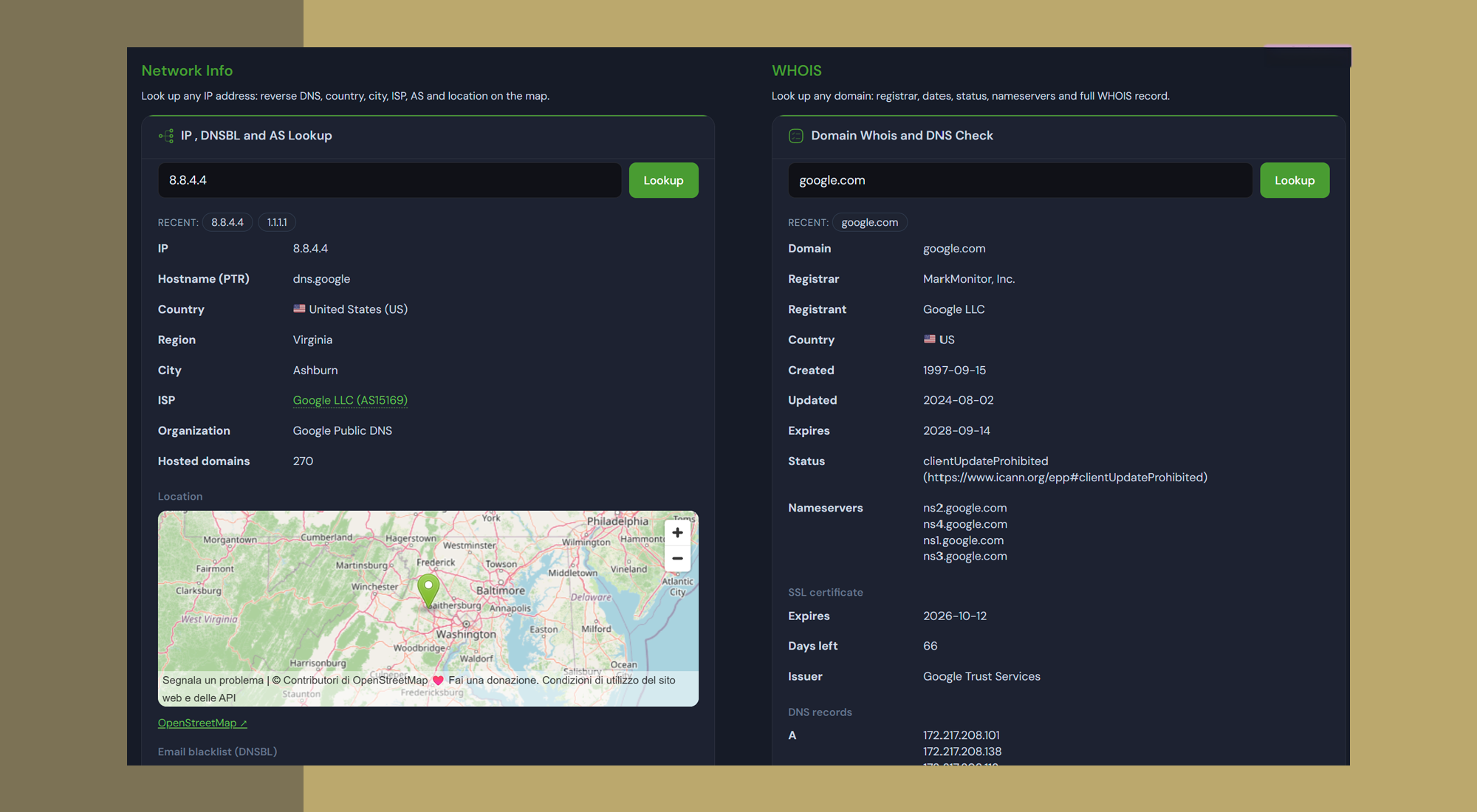The image size is (1477, 812).
Task: Select recent IP chip 8.8.4.4
Action: 227,222
